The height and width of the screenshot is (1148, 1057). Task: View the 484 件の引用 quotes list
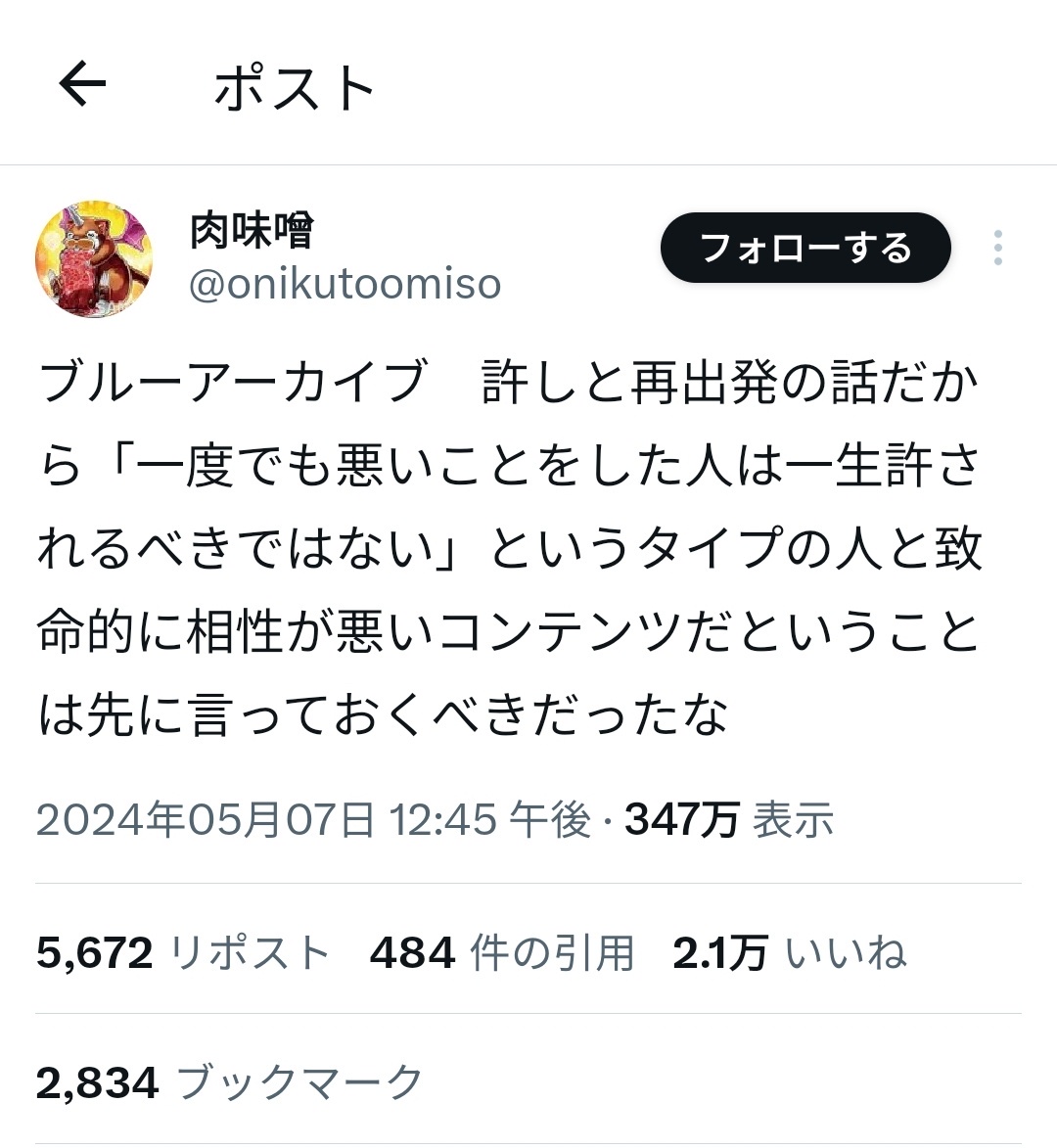(501, 952)
